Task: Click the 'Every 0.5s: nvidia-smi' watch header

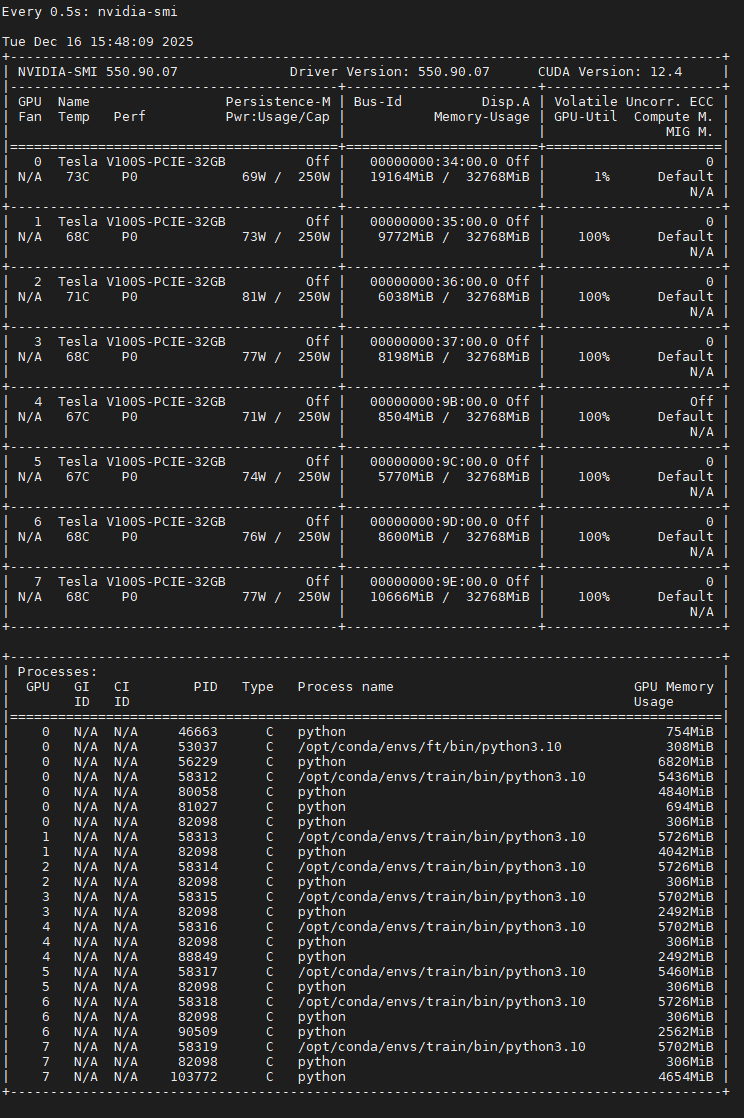Action: click(x=90, y=12)
